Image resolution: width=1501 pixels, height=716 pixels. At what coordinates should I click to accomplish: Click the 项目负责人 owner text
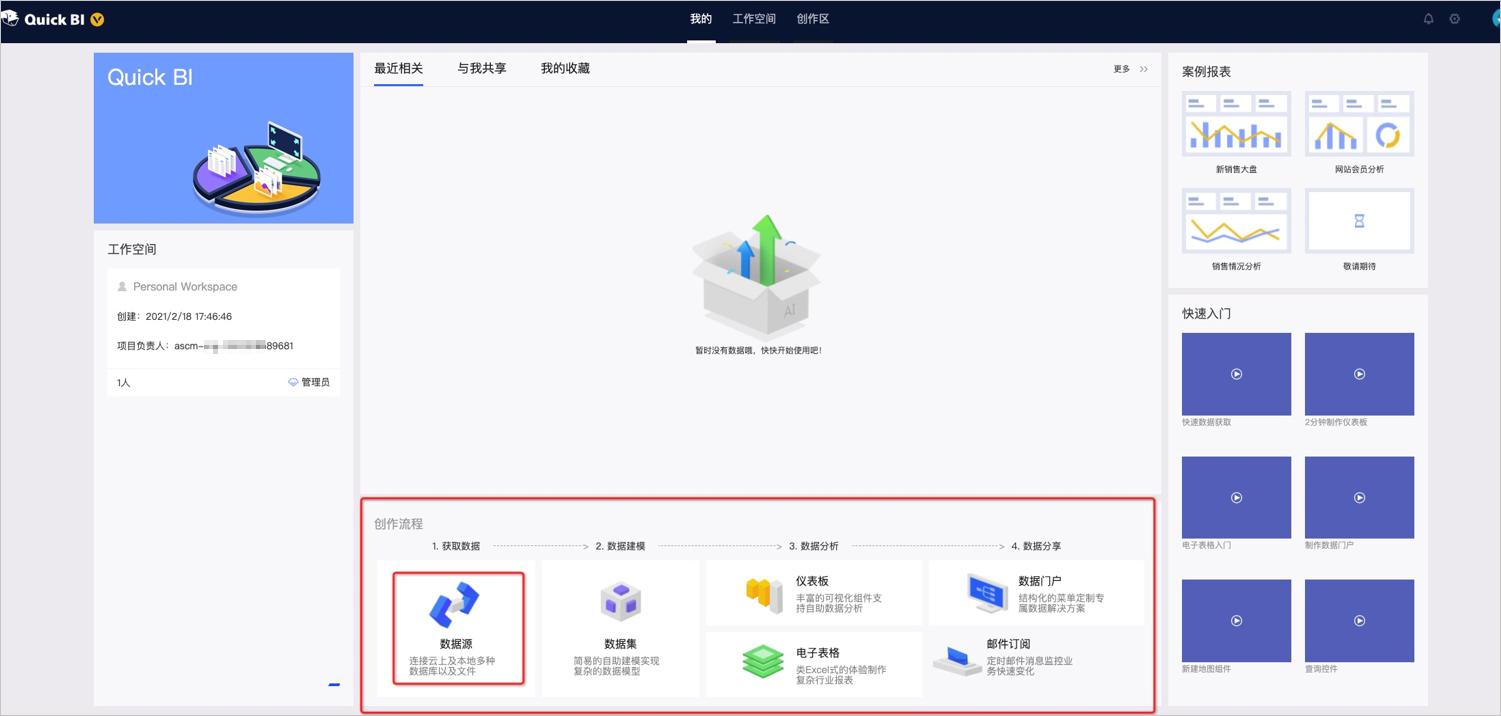click(x=205, y=346)
